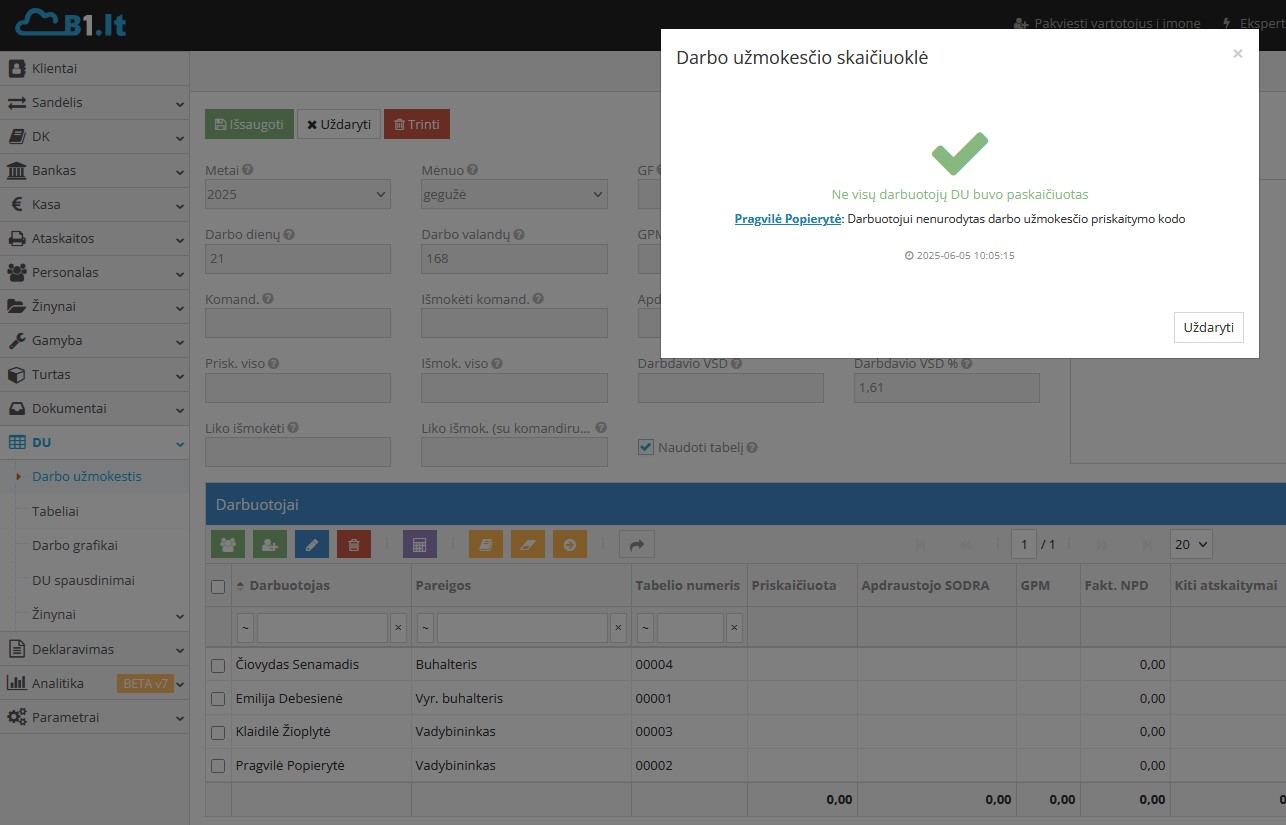Click the Darbuotojas filter input field
The height and width of the screenshot is (825, 1286).
[321, 628]
